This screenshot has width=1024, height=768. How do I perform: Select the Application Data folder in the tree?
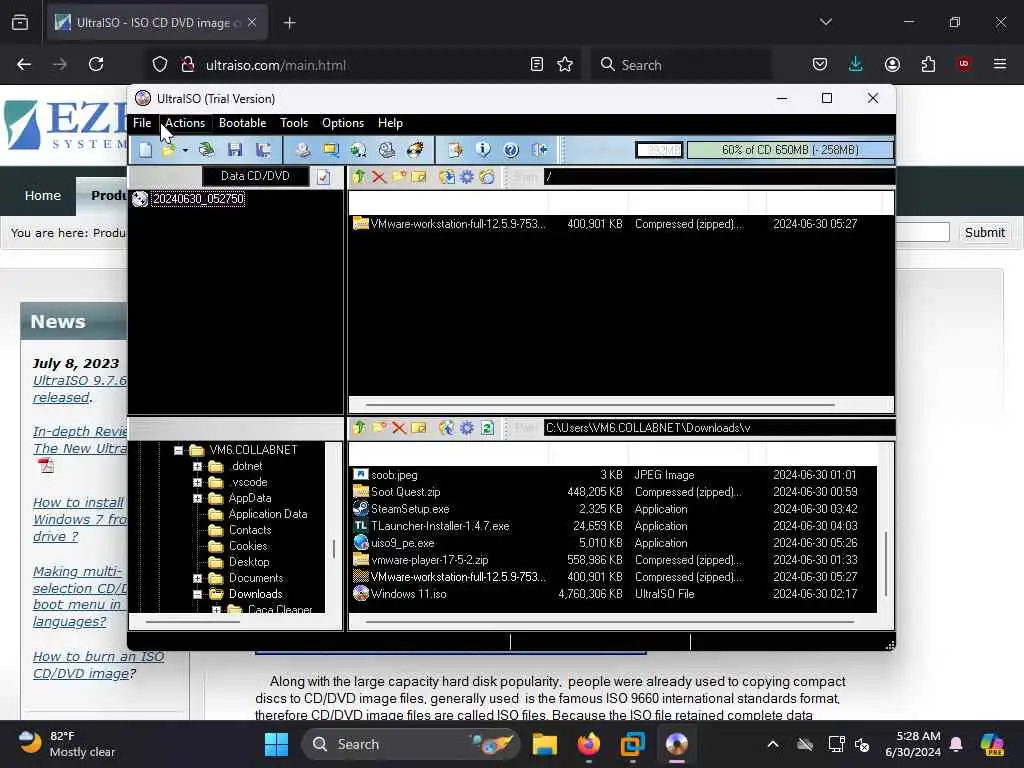(x=268, y=514)
